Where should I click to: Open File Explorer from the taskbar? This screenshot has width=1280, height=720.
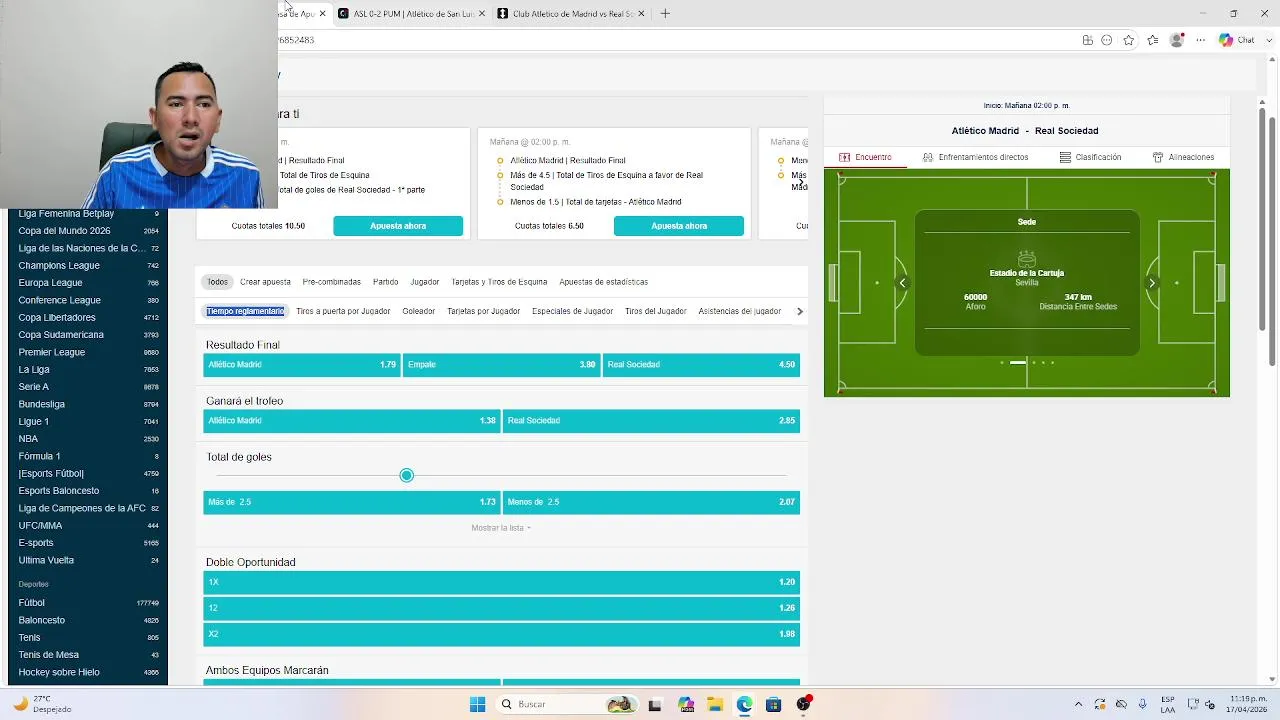[x=715, y=704]
